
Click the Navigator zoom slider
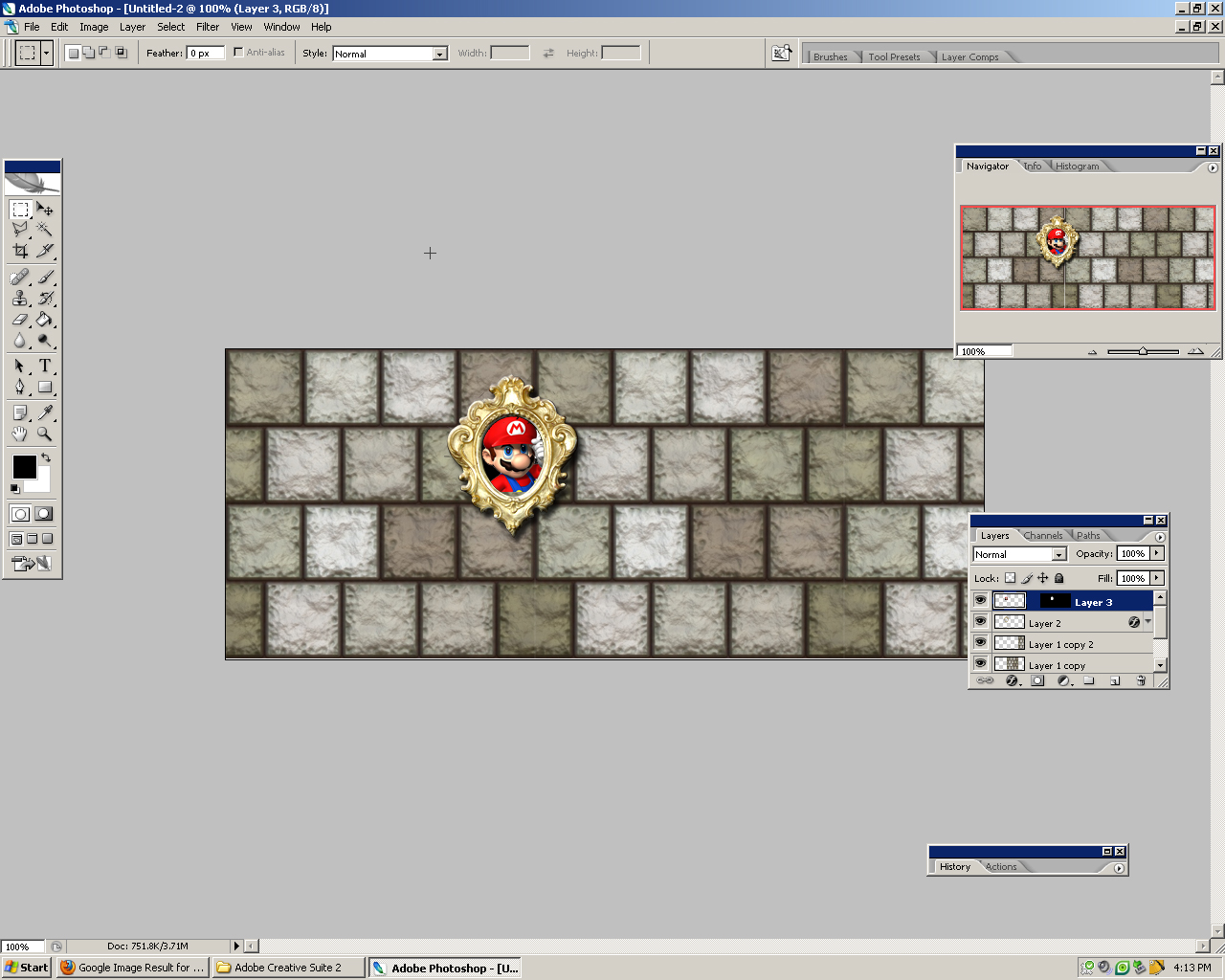1143,351
